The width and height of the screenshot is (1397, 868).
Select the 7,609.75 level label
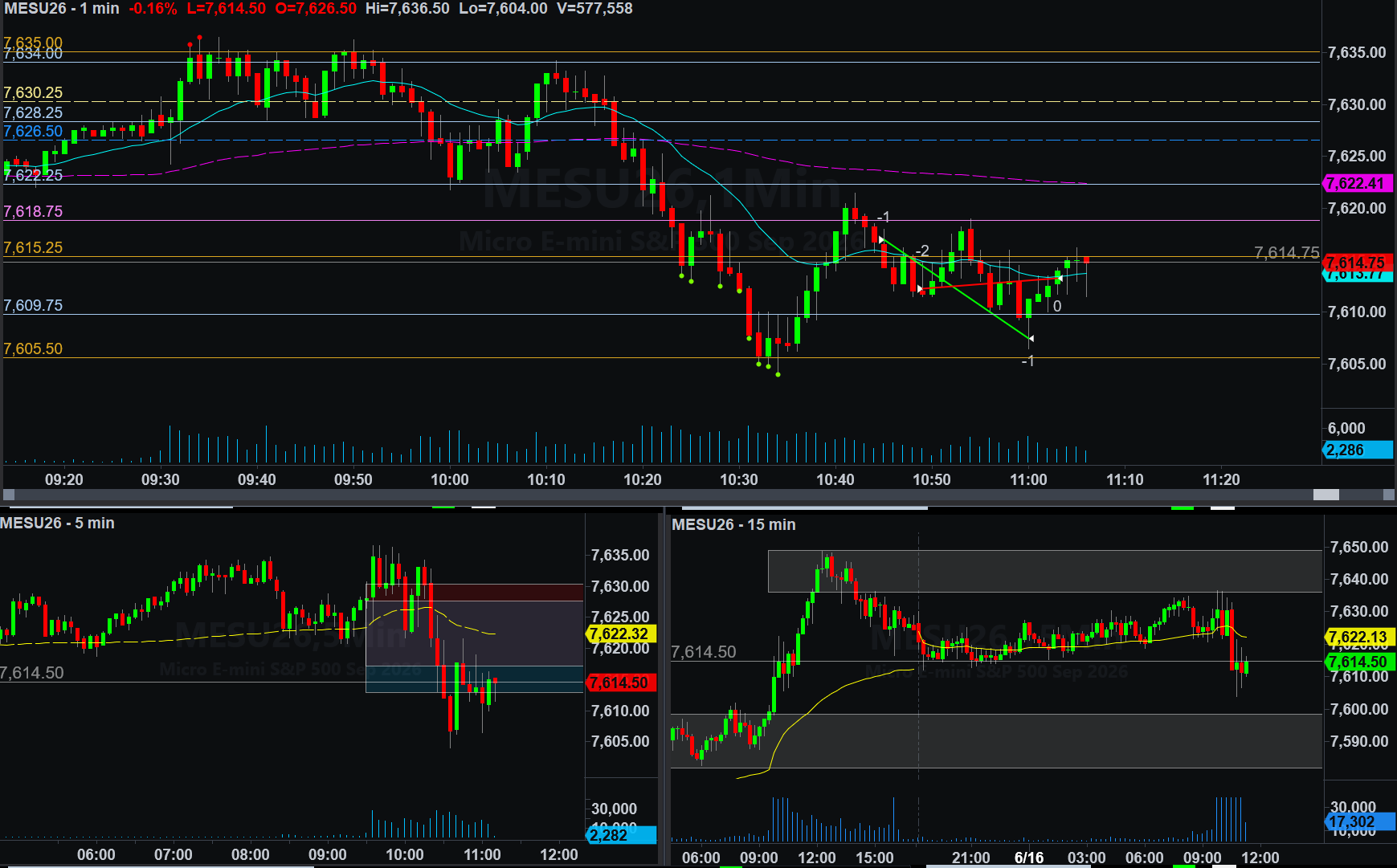pos(33,306)
